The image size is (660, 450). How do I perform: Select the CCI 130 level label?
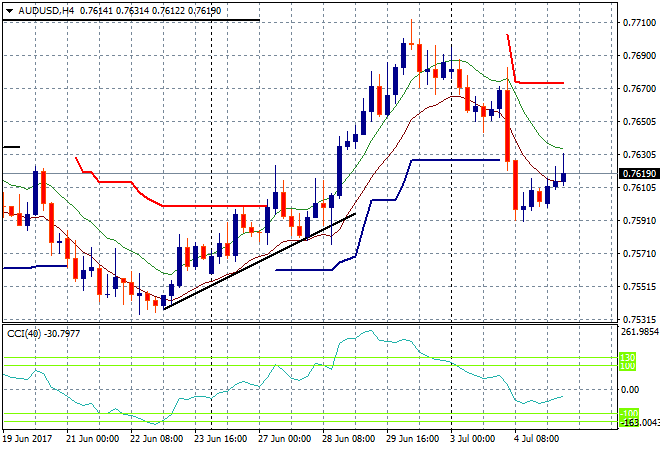[628, 358]
